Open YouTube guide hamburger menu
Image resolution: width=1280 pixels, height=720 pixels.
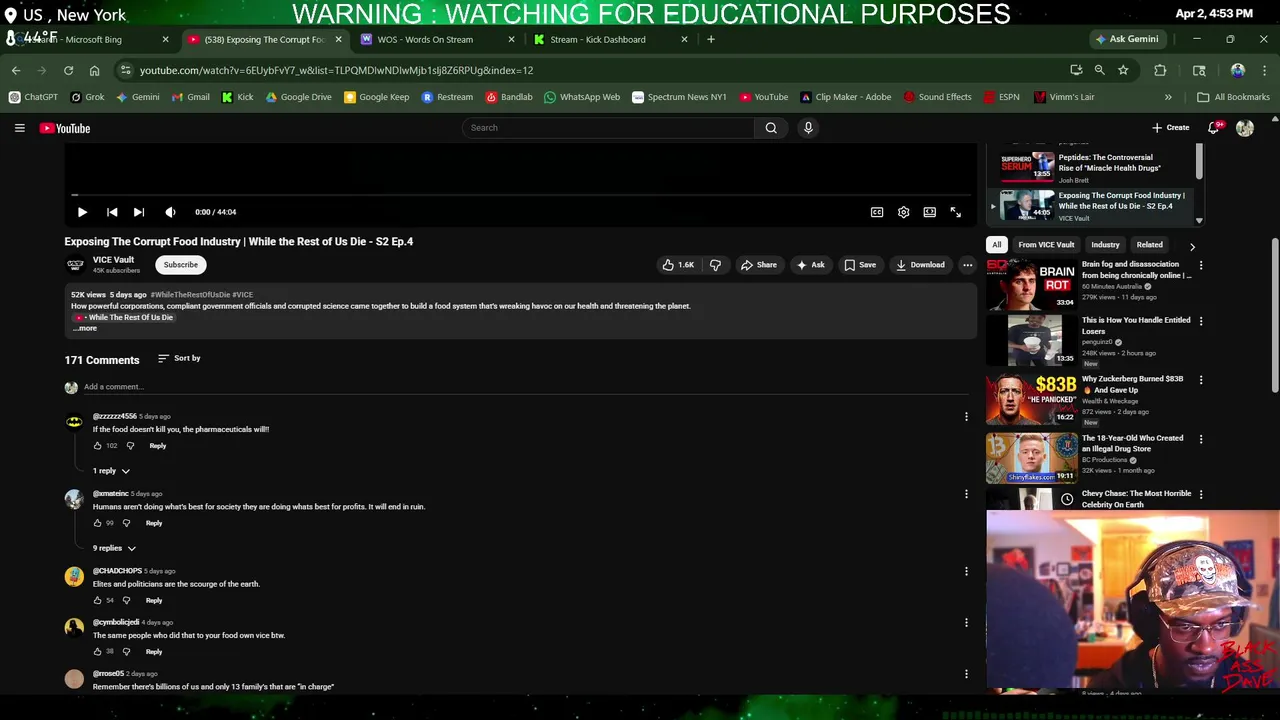(x=19, y=128)
